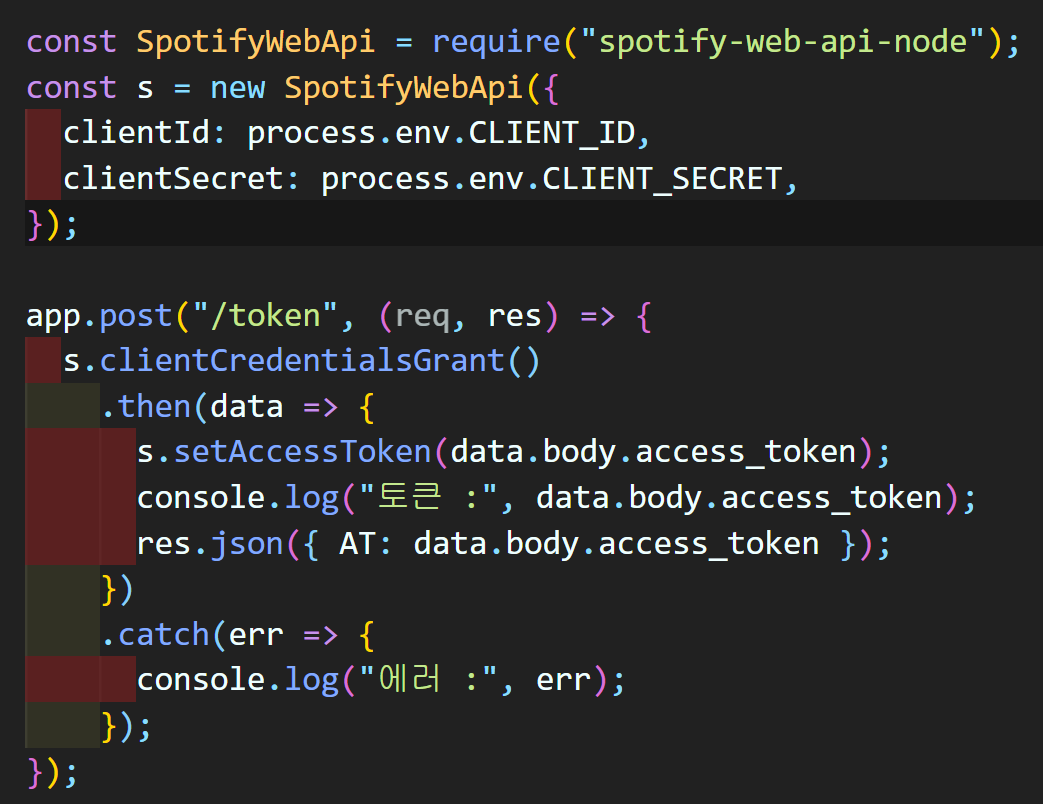
Task: Click clientCredentialsGrant method call
Action: pyautogui.click(x=302, y=361)
